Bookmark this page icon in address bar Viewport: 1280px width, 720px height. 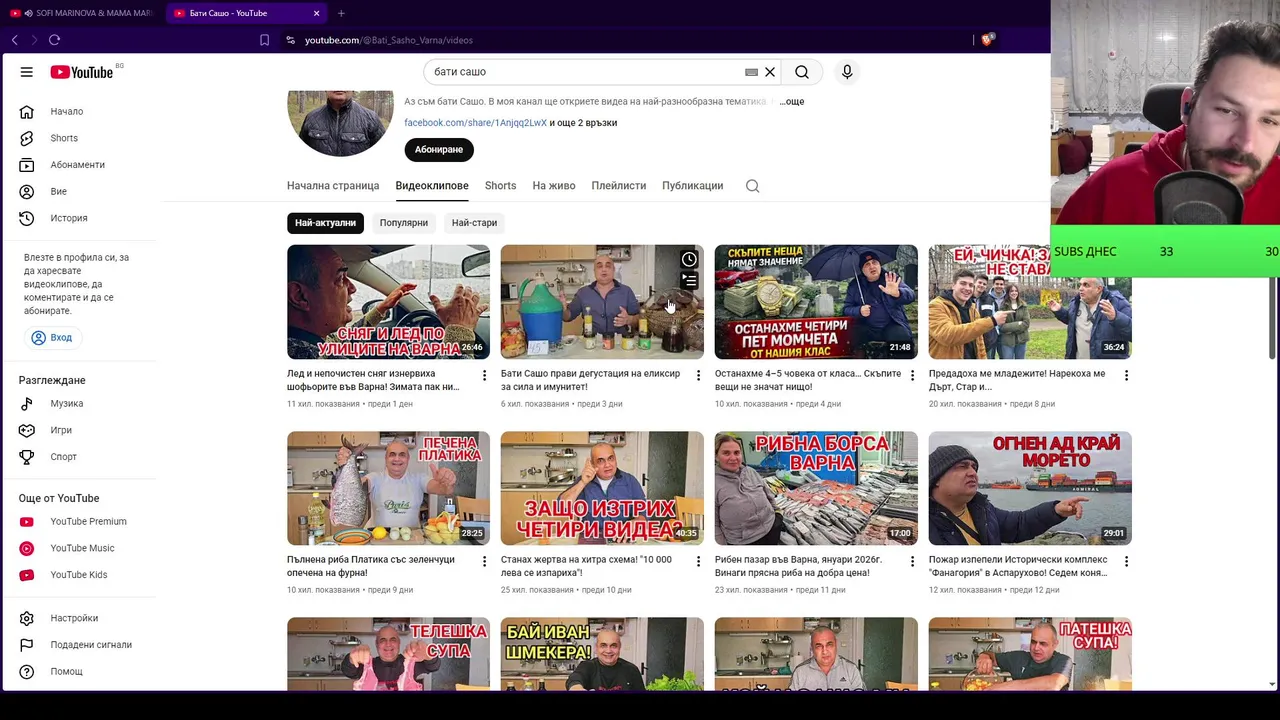click(x=264, y=40)
